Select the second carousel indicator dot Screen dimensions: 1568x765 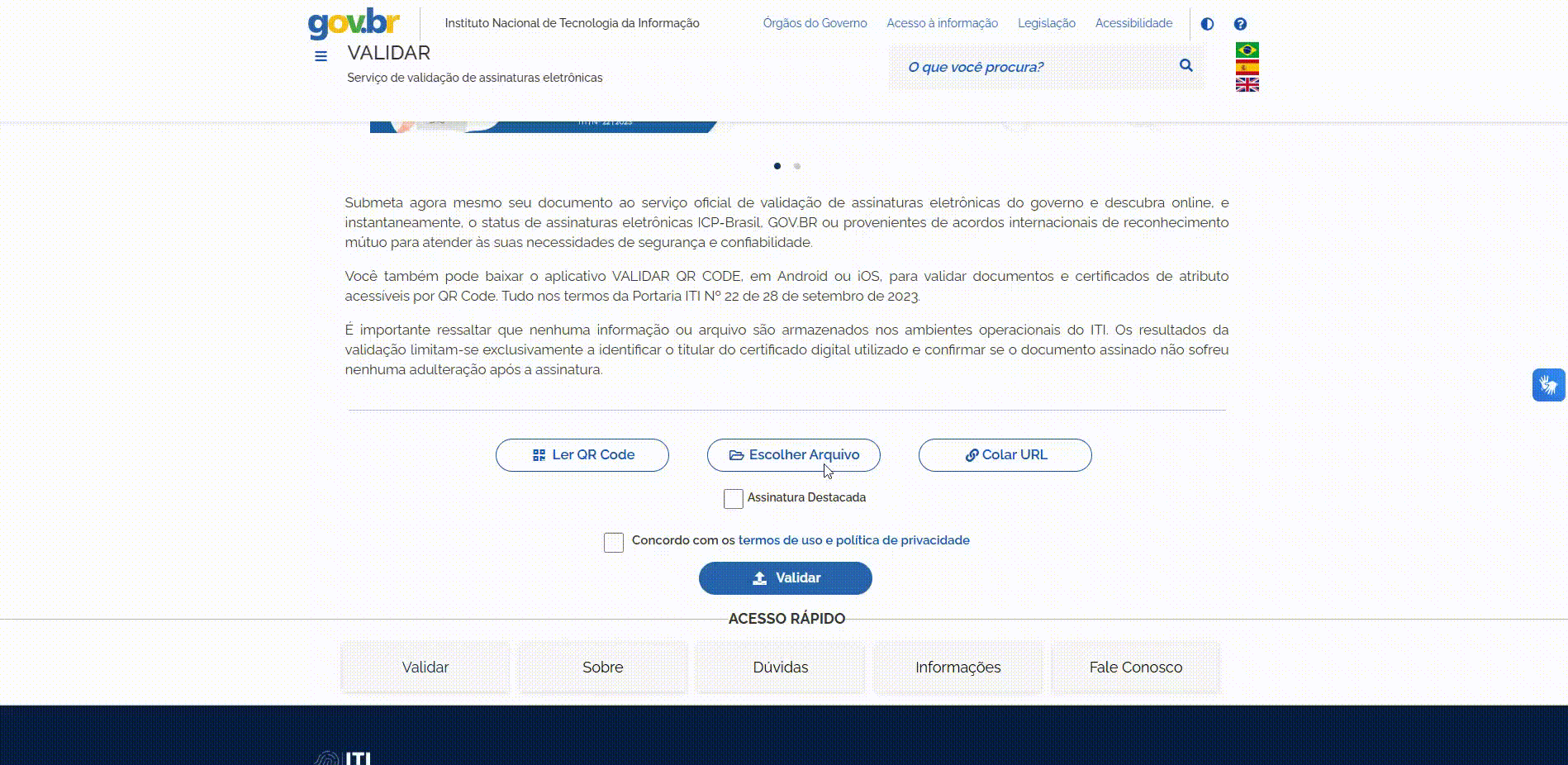797,166
